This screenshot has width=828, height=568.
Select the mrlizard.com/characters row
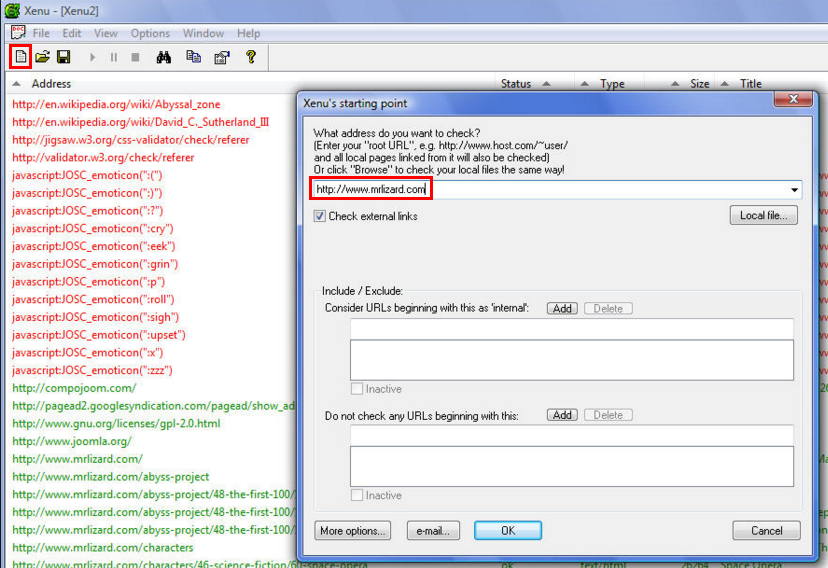(x=102, y=547)
